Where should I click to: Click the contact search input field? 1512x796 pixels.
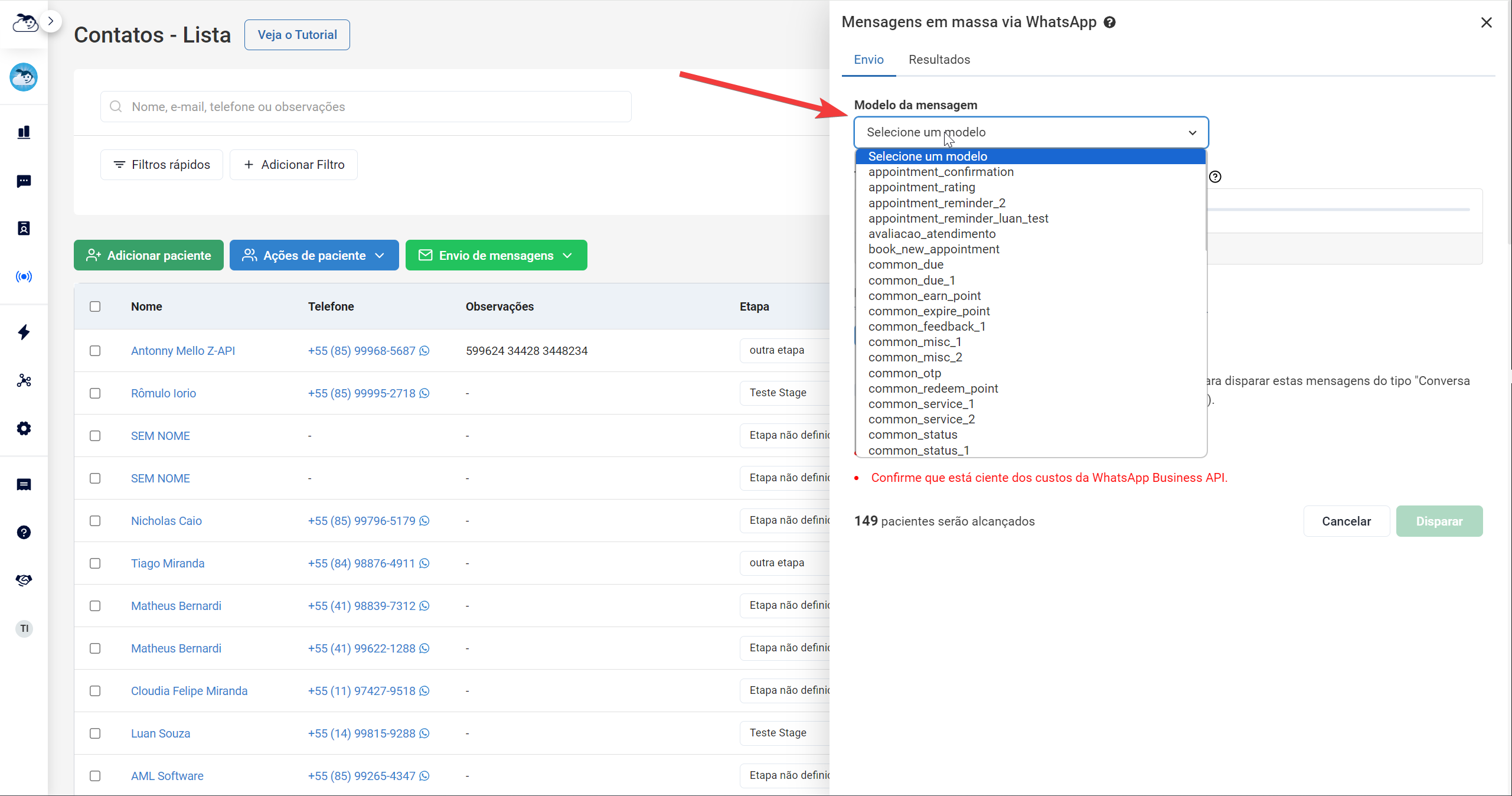tap(366, 106)
